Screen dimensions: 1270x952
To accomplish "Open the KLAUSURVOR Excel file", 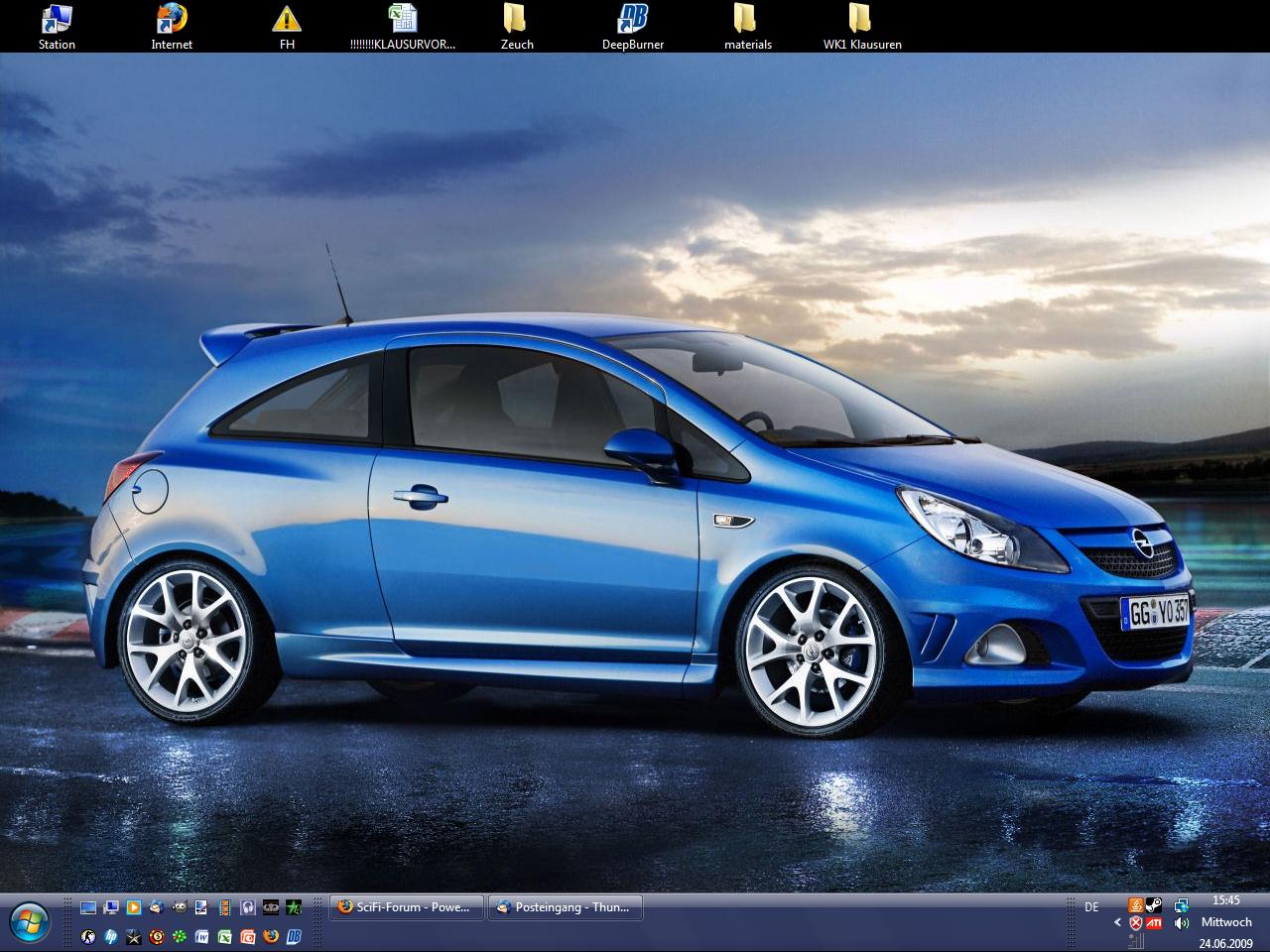I will coord(402,19).
